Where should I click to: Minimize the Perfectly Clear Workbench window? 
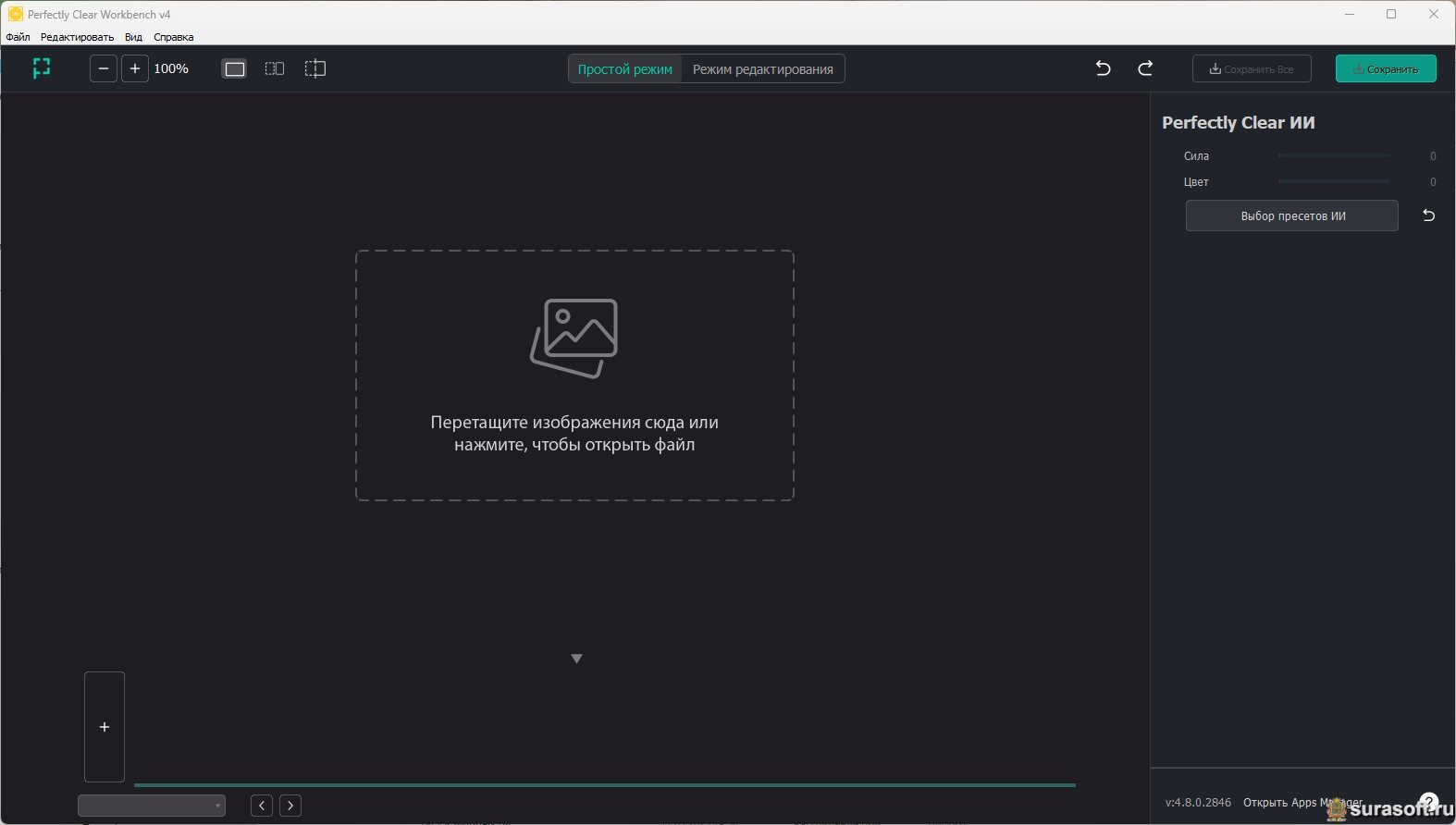(x=1350, y=14)
